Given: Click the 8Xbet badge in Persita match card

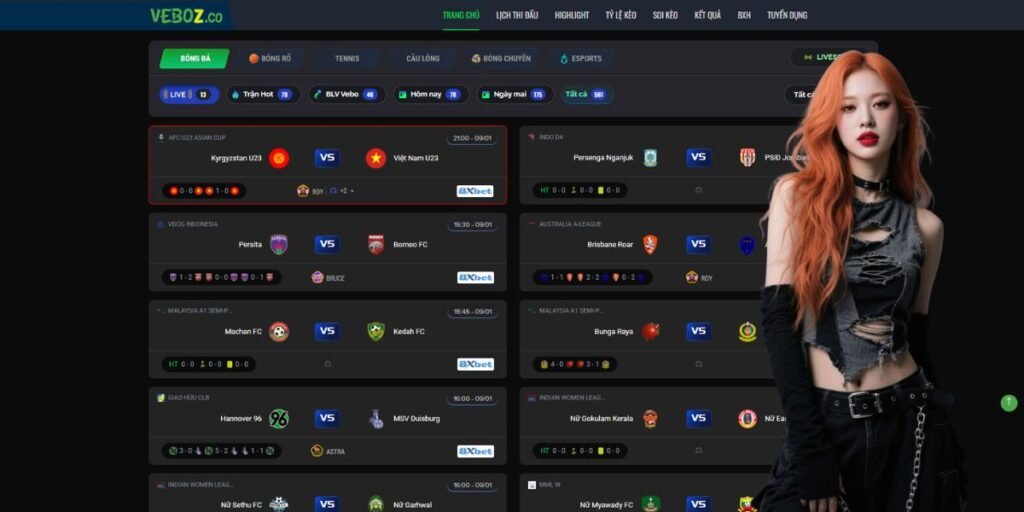Looking at the screenshot, I should [475, 278].
